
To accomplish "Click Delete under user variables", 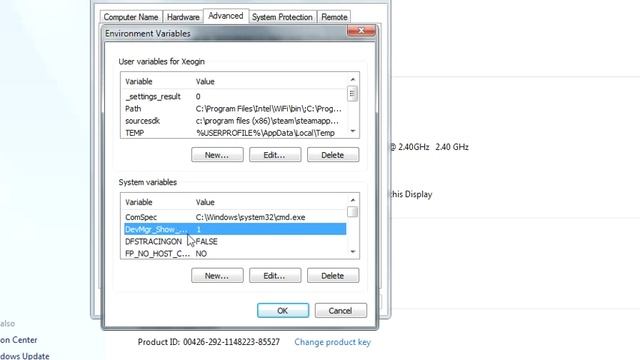I will pos(333,155).
